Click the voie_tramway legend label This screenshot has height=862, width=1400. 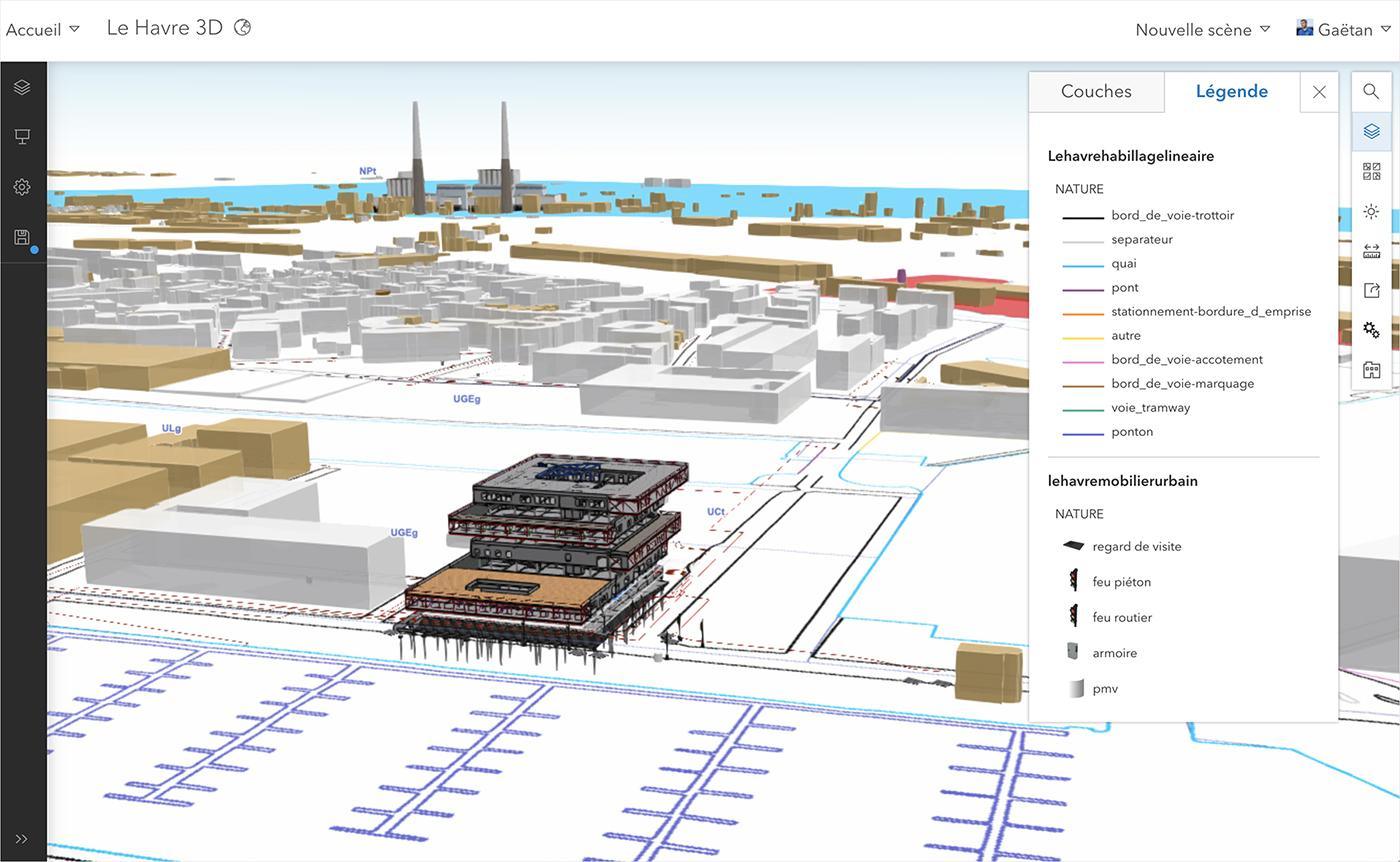point(1150,407)
